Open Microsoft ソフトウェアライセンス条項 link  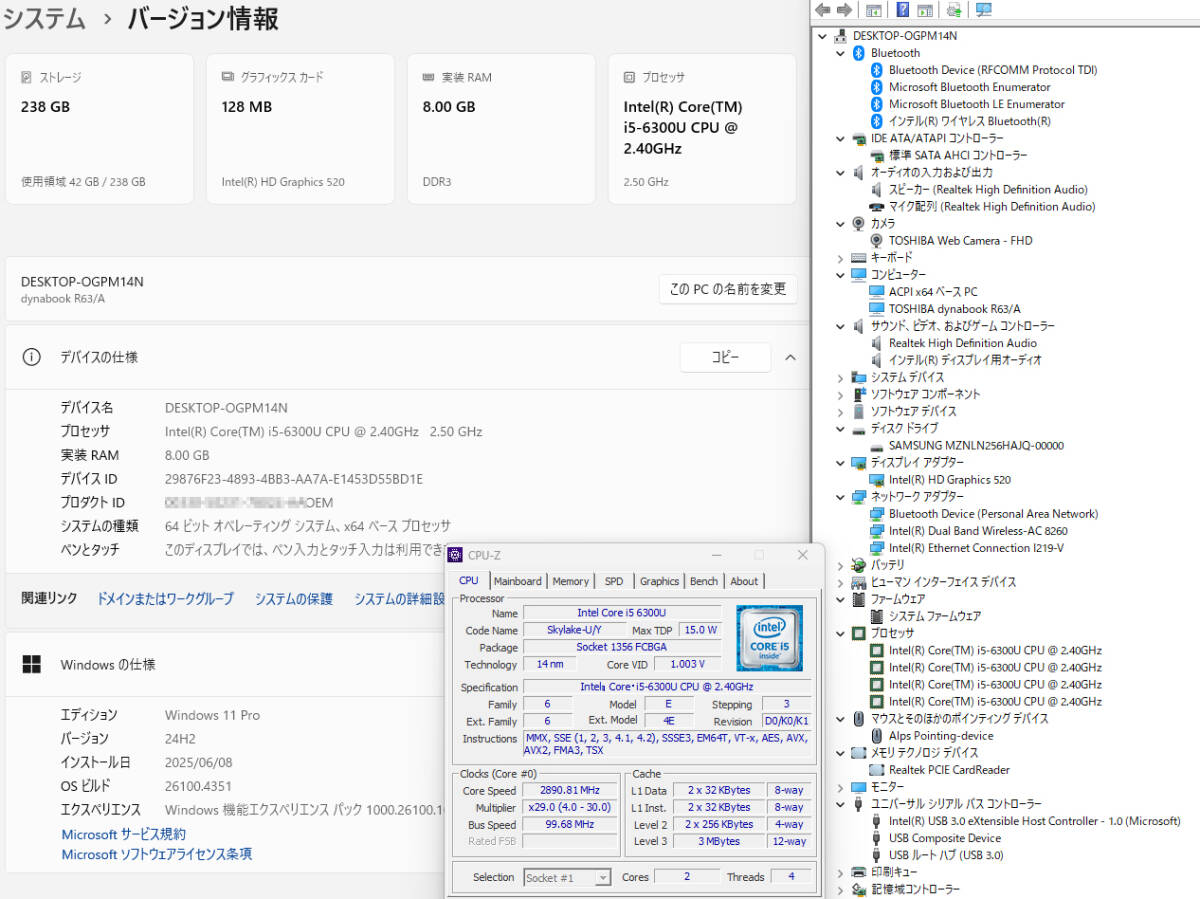click(x=157, y=854)
